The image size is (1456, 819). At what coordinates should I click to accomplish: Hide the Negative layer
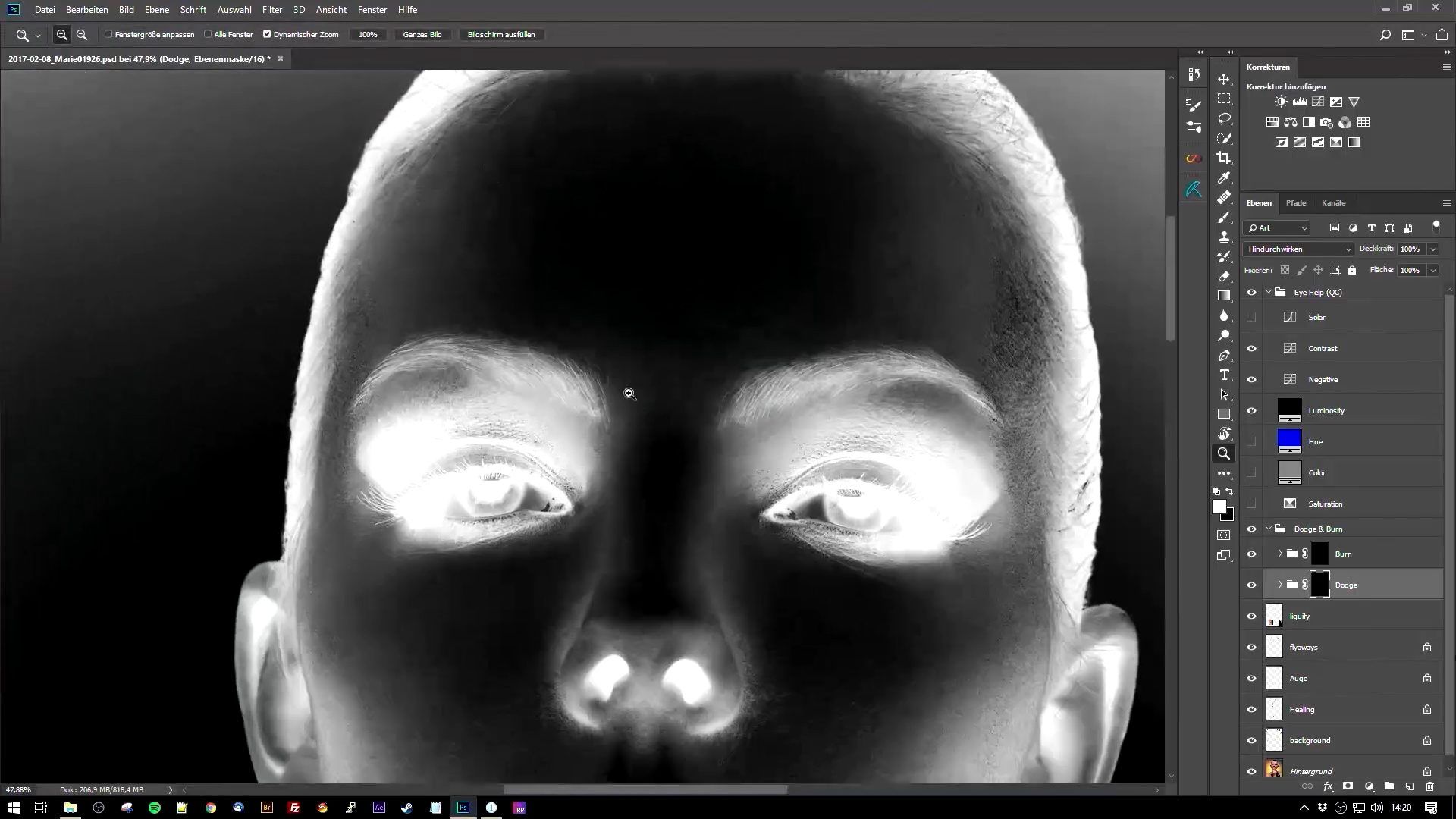click(x=1251, y=379)
